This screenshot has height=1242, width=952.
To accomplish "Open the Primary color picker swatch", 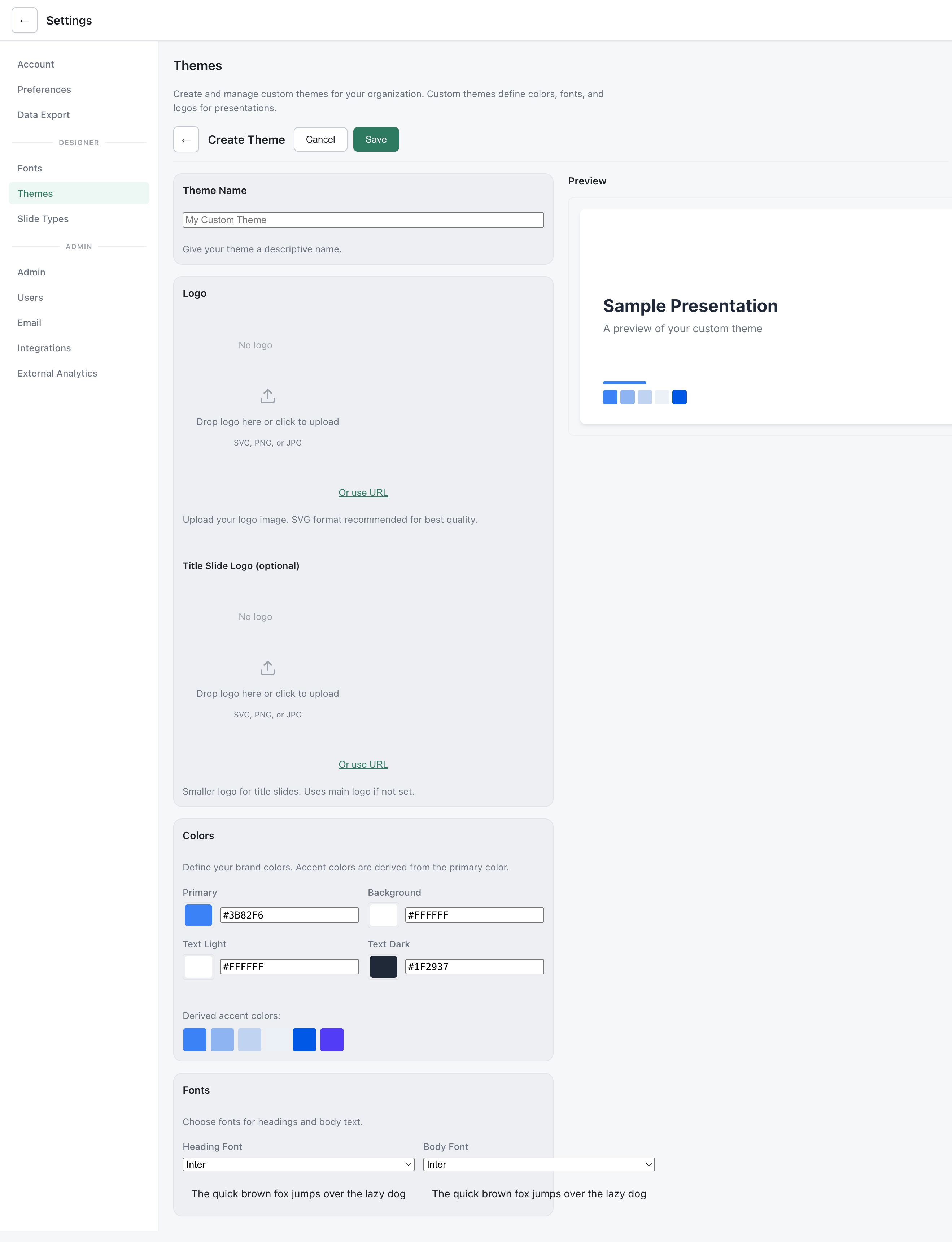I will click(x=198, y=915).
